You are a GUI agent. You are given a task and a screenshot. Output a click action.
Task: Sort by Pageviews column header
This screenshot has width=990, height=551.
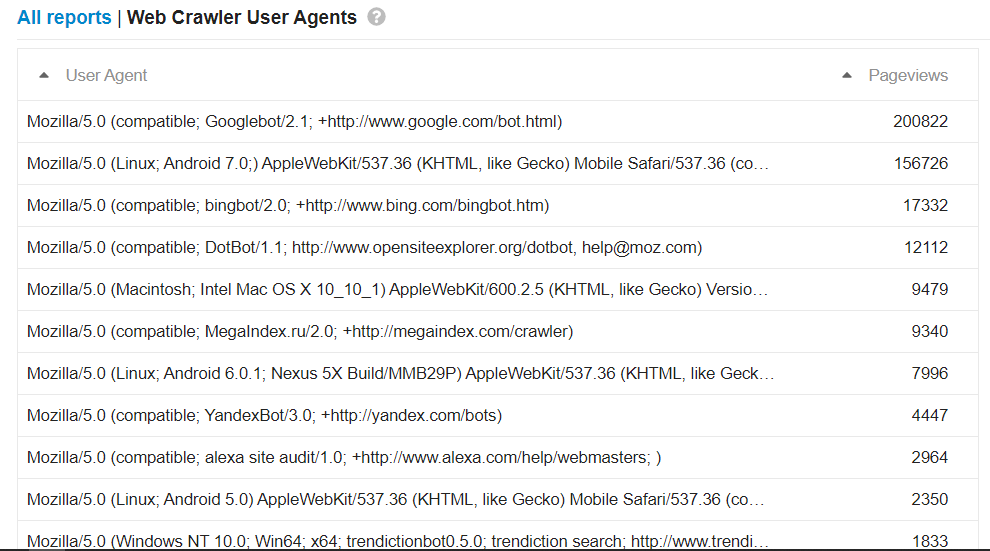(x=908, y=75)
